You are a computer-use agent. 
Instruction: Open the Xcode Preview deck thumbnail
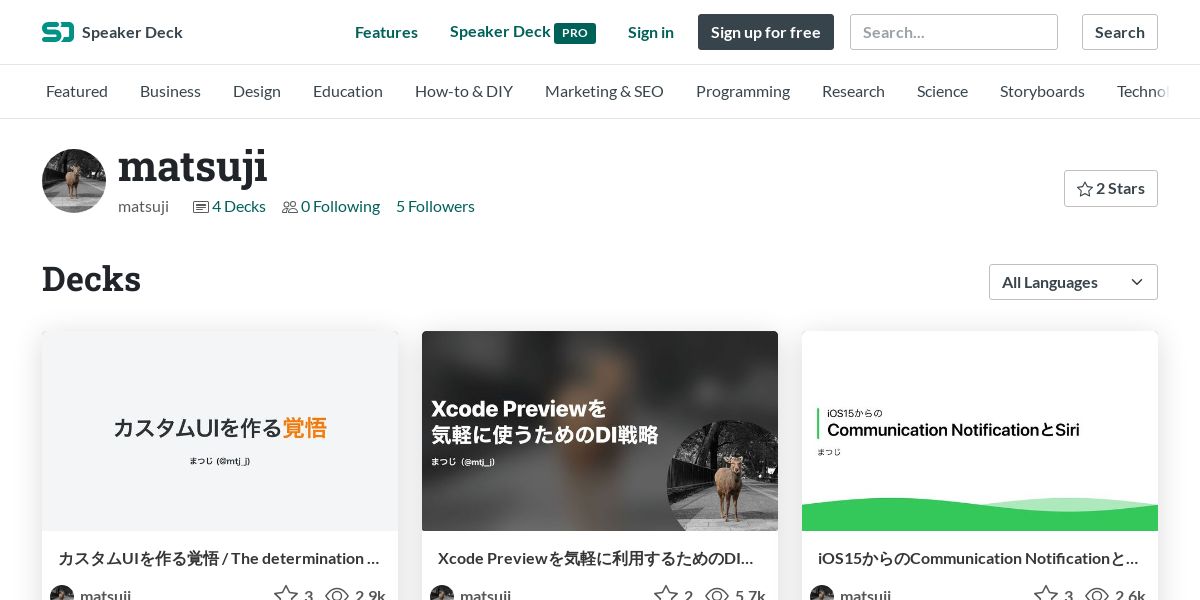click(x=600, y=431)
